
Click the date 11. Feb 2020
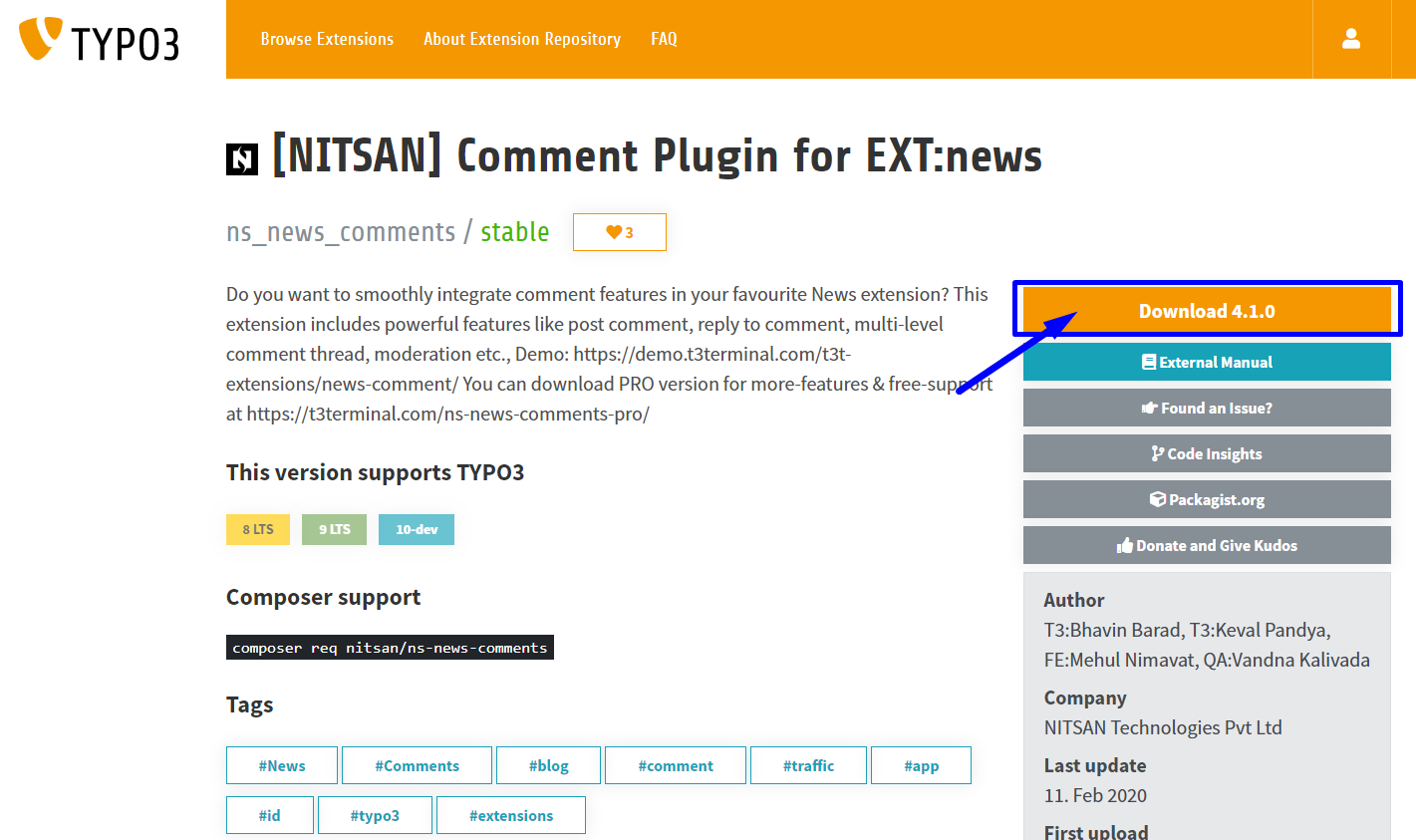1095,795
